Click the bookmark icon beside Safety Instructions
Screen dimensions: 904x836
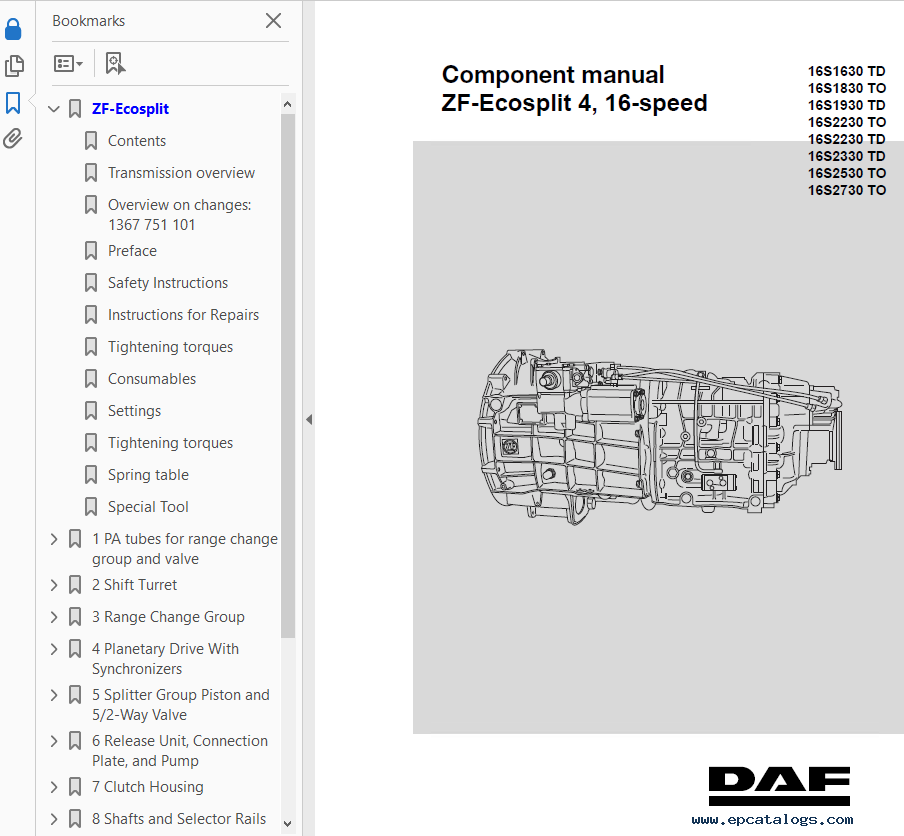(x=91, y=283)
